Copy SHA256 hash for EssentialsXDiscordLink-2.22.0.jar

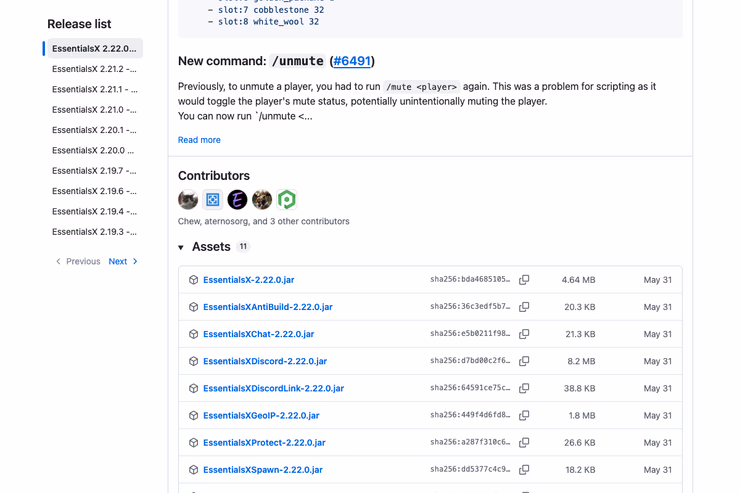pos(524,388)
